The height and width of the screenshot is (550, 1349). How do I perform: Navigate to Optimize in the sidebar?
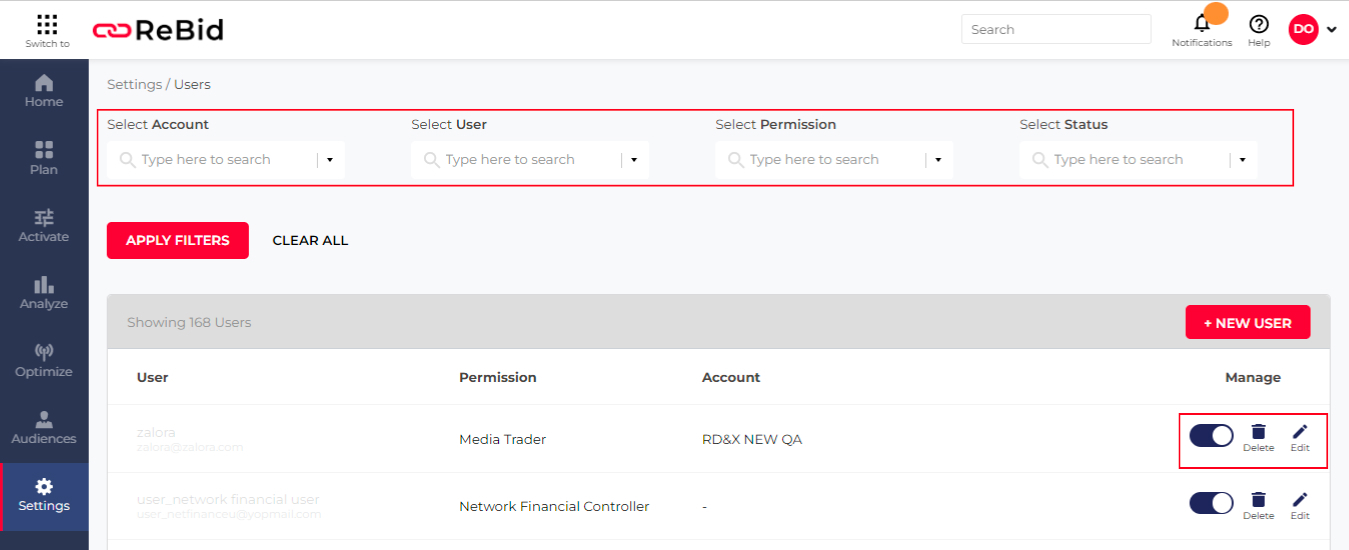pyautogui.click(x=44, y=361)
